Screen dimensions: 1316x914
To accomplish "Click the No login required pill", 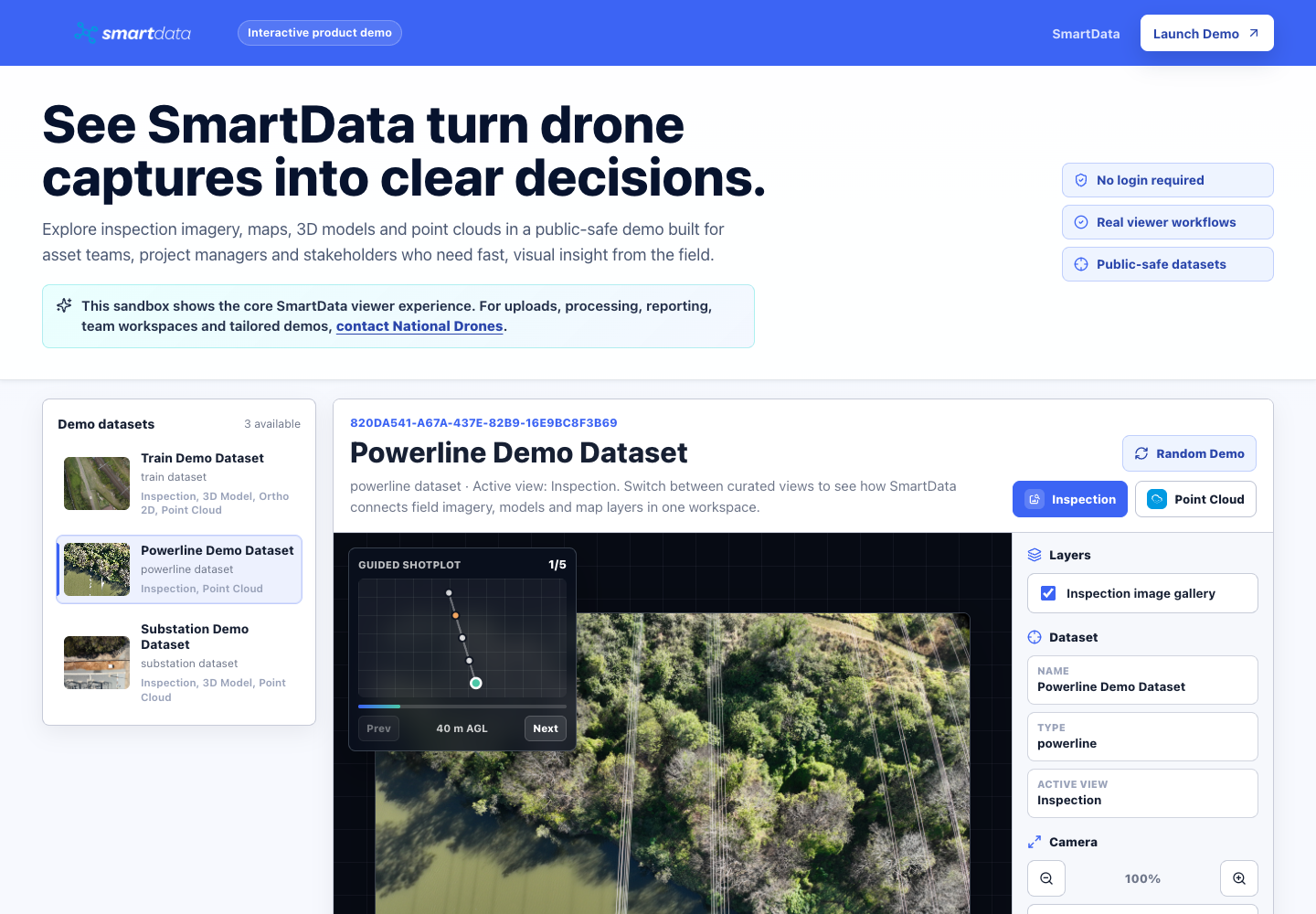I will pos(1168,180).
